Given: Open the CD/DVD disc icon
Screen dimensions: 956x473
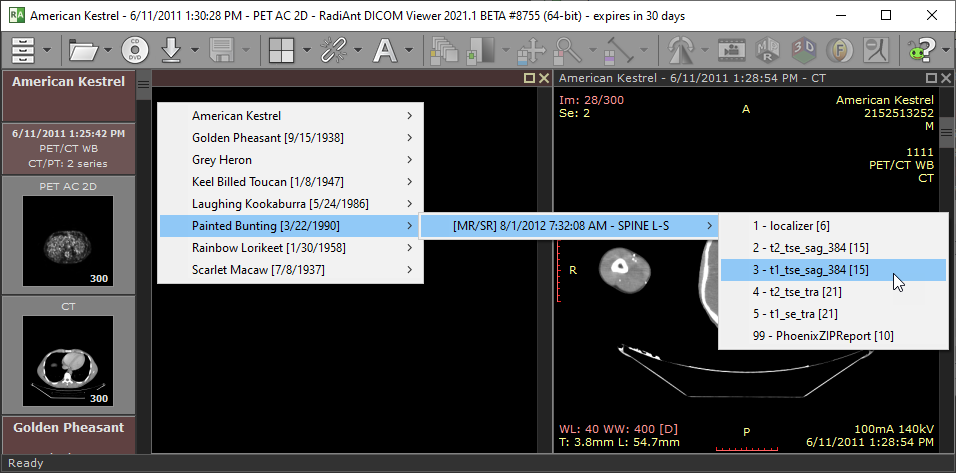Looking at the screenshot, I should (135, 50).
